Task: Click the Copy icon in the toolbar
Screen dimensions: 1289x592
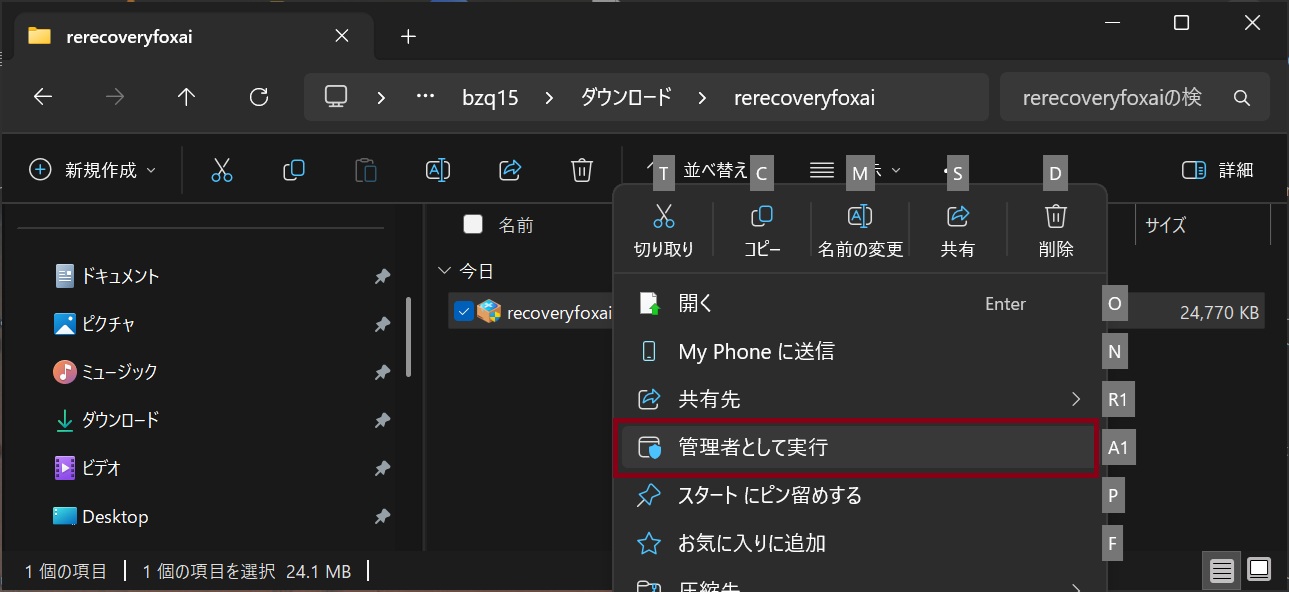Action: pyautogui.click(x=294, y=170)
